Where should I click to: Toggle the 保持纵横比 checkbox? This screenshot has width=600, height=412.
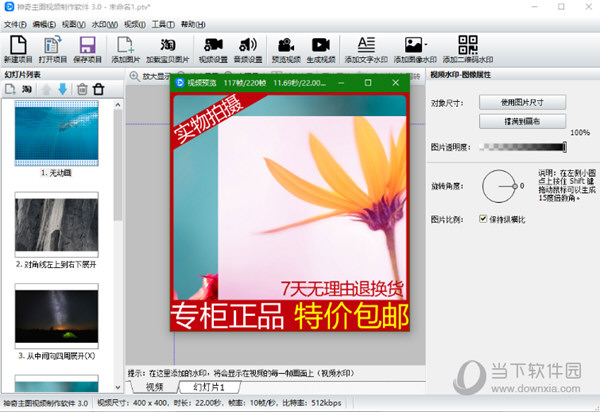pos(483,219)
